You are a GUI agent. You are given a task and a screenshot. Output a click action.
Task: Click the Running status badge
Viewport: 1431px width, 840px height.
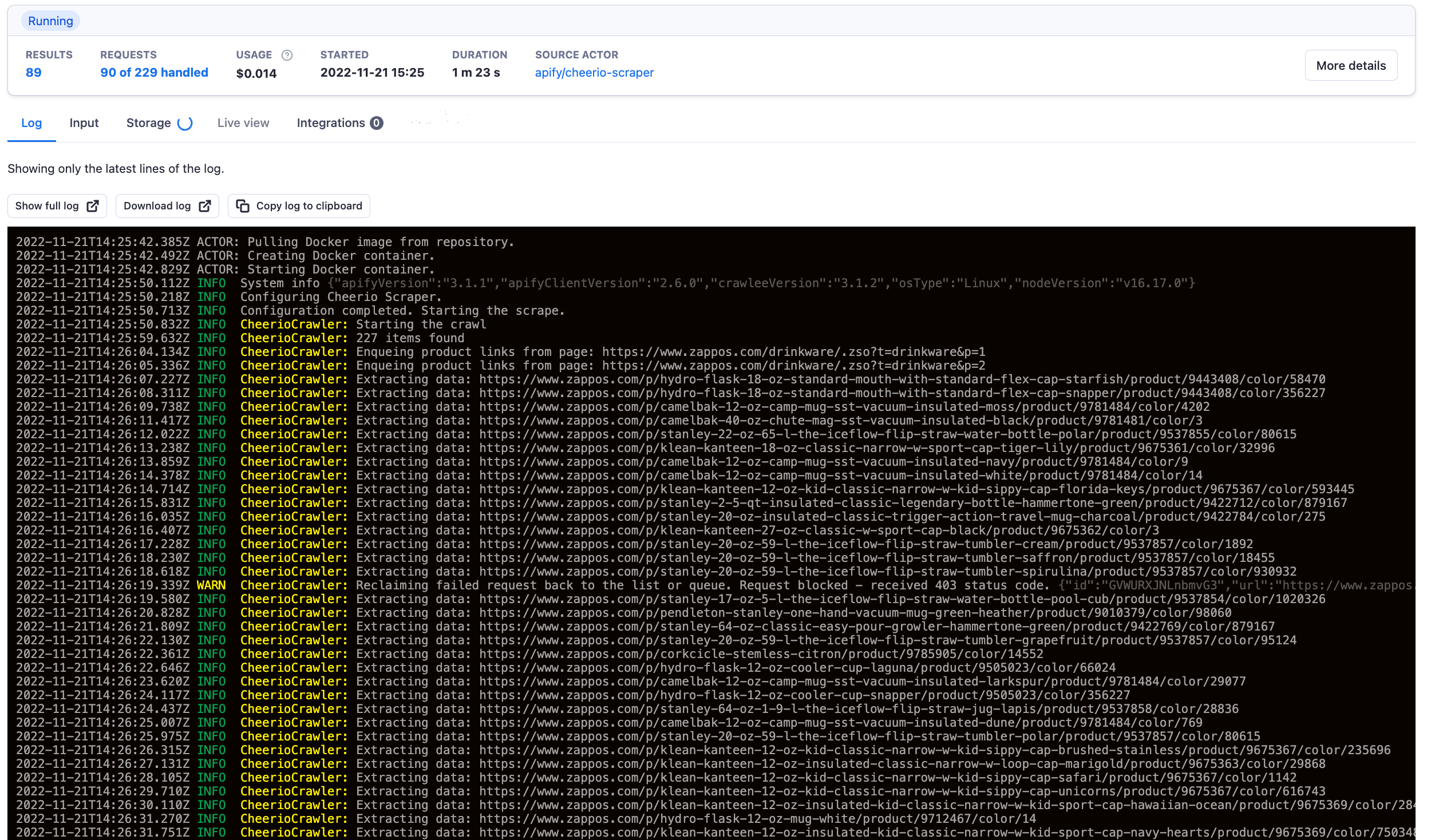pyautogui.click(x=50, y=21)
